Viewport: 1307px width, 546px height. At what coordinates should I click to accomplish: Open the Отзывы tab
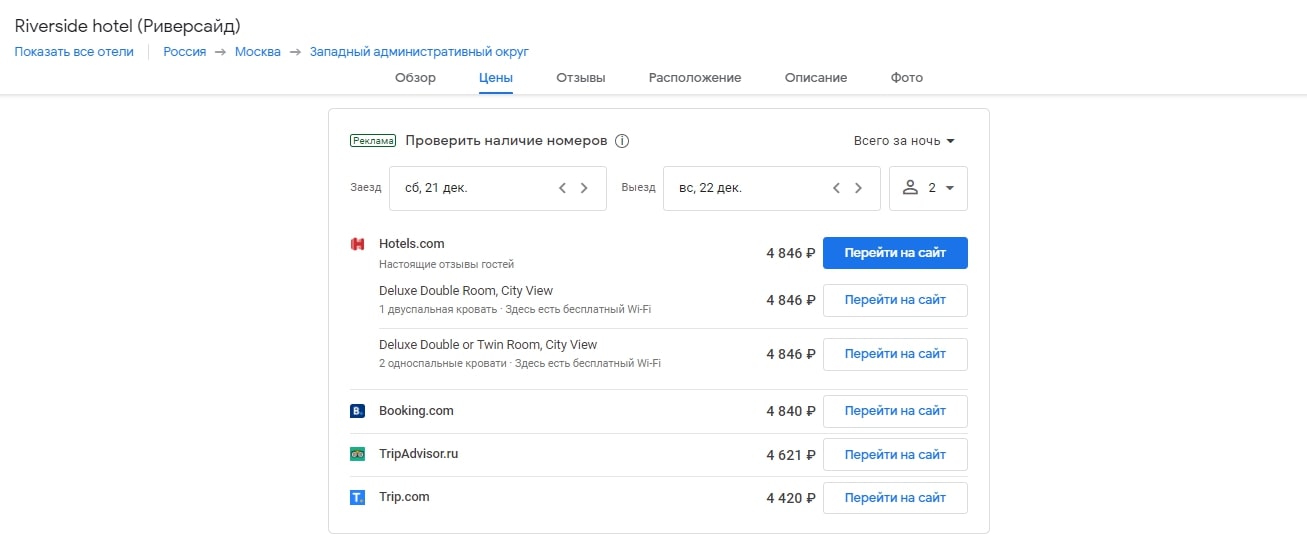[x=581, y=78]
